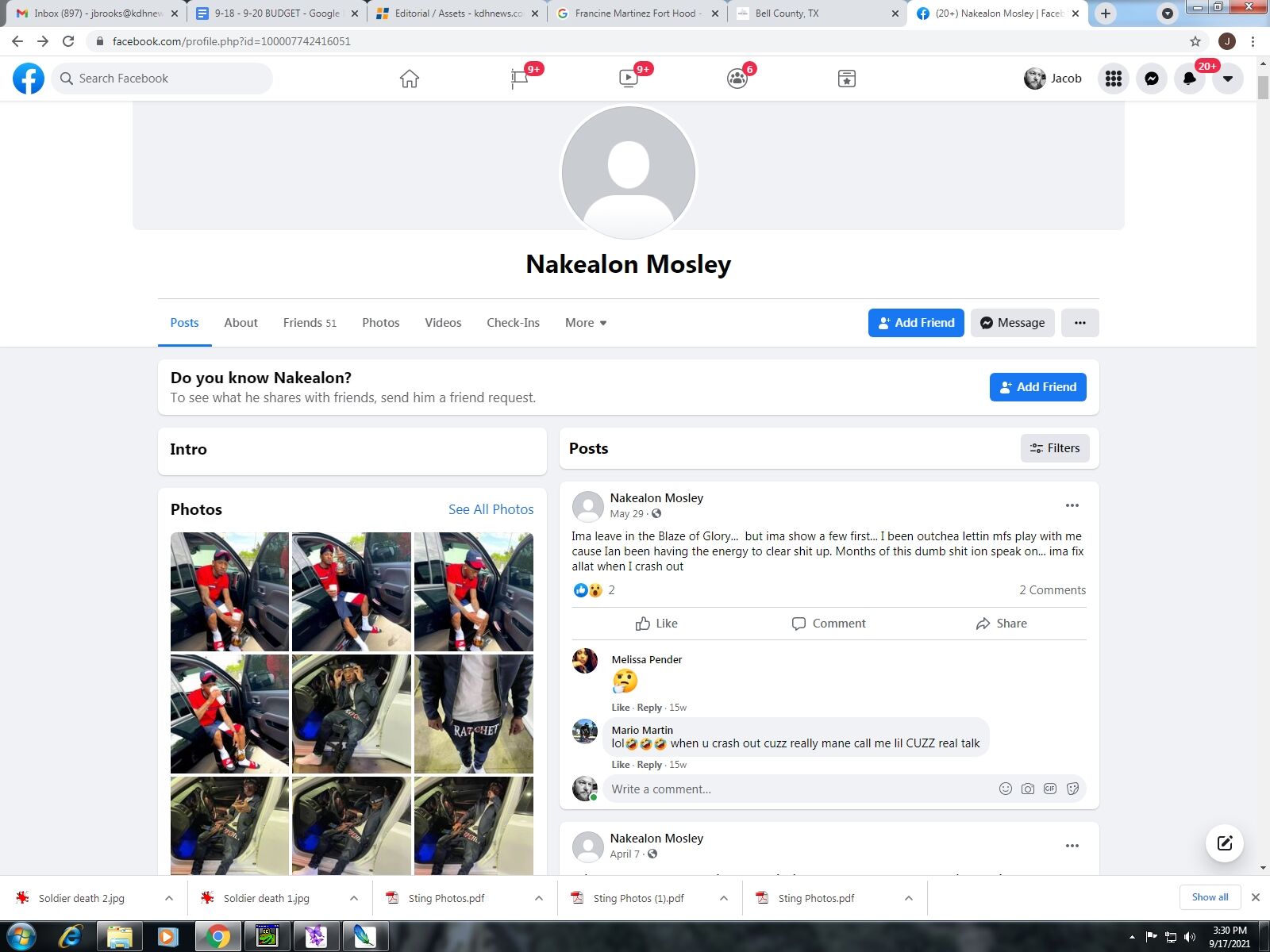The width and height of the screenshot is (1270, 952).
Task: Bookmark this page with the star icon
Action: 1195,41
